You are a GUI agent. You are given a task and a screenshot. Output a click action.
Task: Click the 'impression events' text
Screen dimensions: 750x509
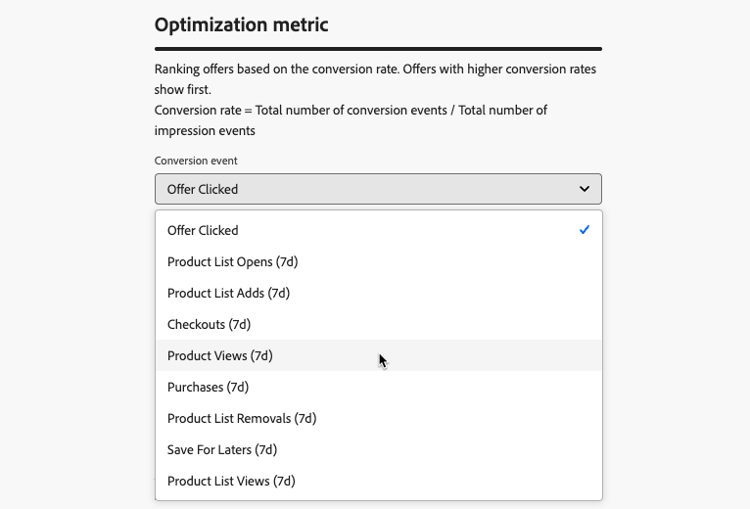coord(205,130)
